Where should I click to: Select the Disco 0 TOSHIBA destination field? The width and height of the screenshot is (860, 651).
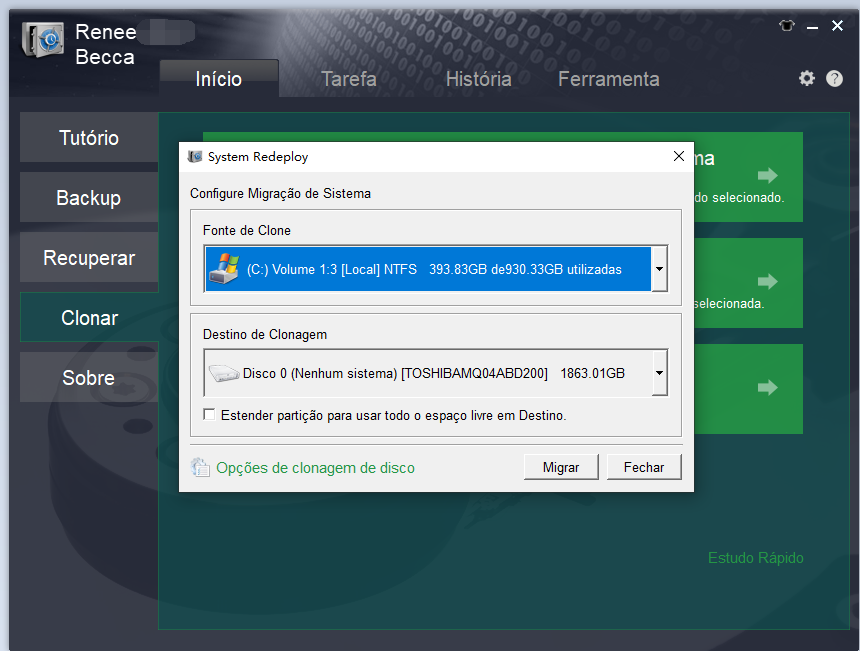click(x=428, y=374)
